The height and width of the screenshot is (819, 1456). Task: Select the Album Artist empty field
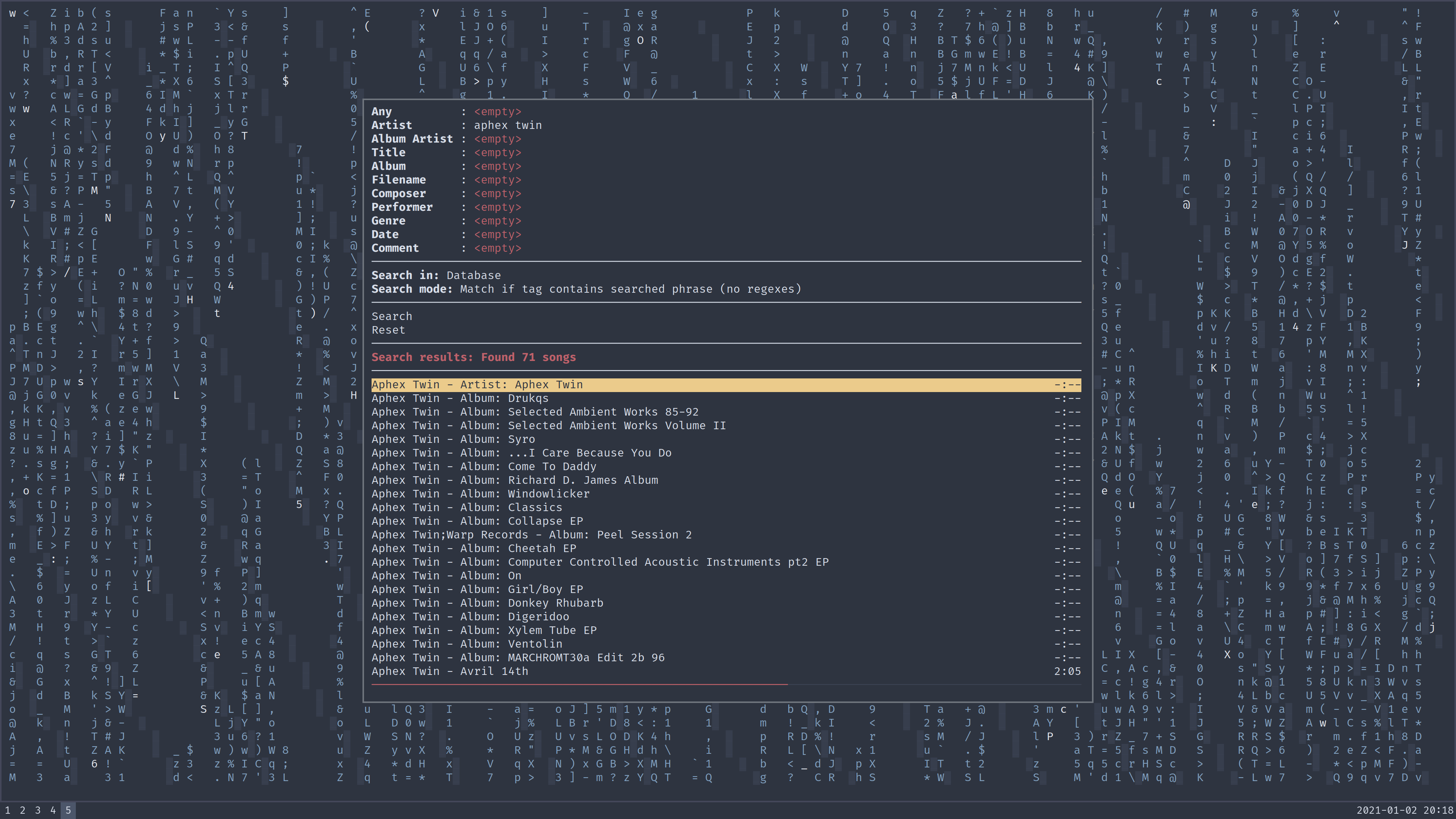point(497,139)
